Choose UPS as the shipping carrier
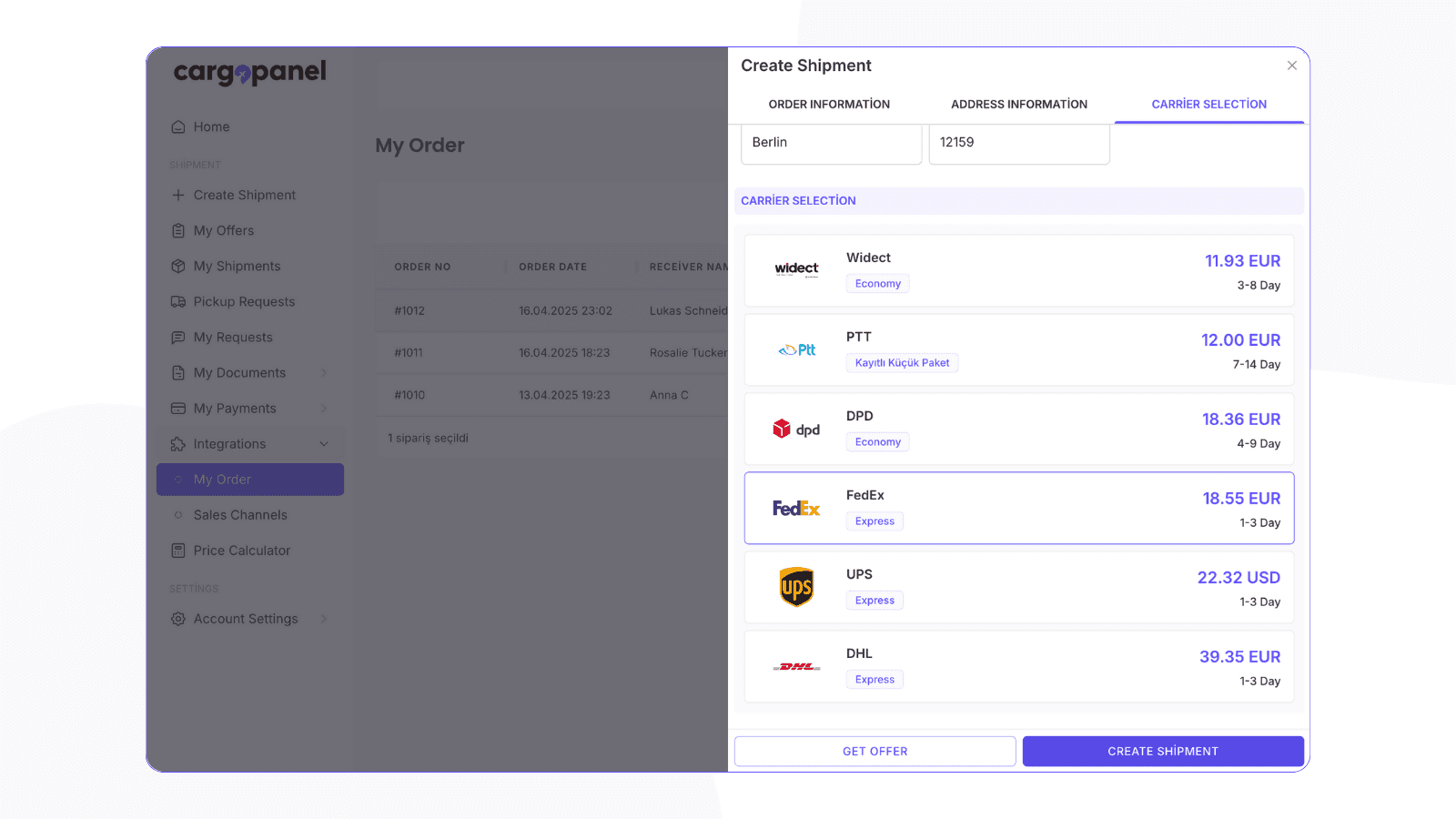 tap(1018, 587)
